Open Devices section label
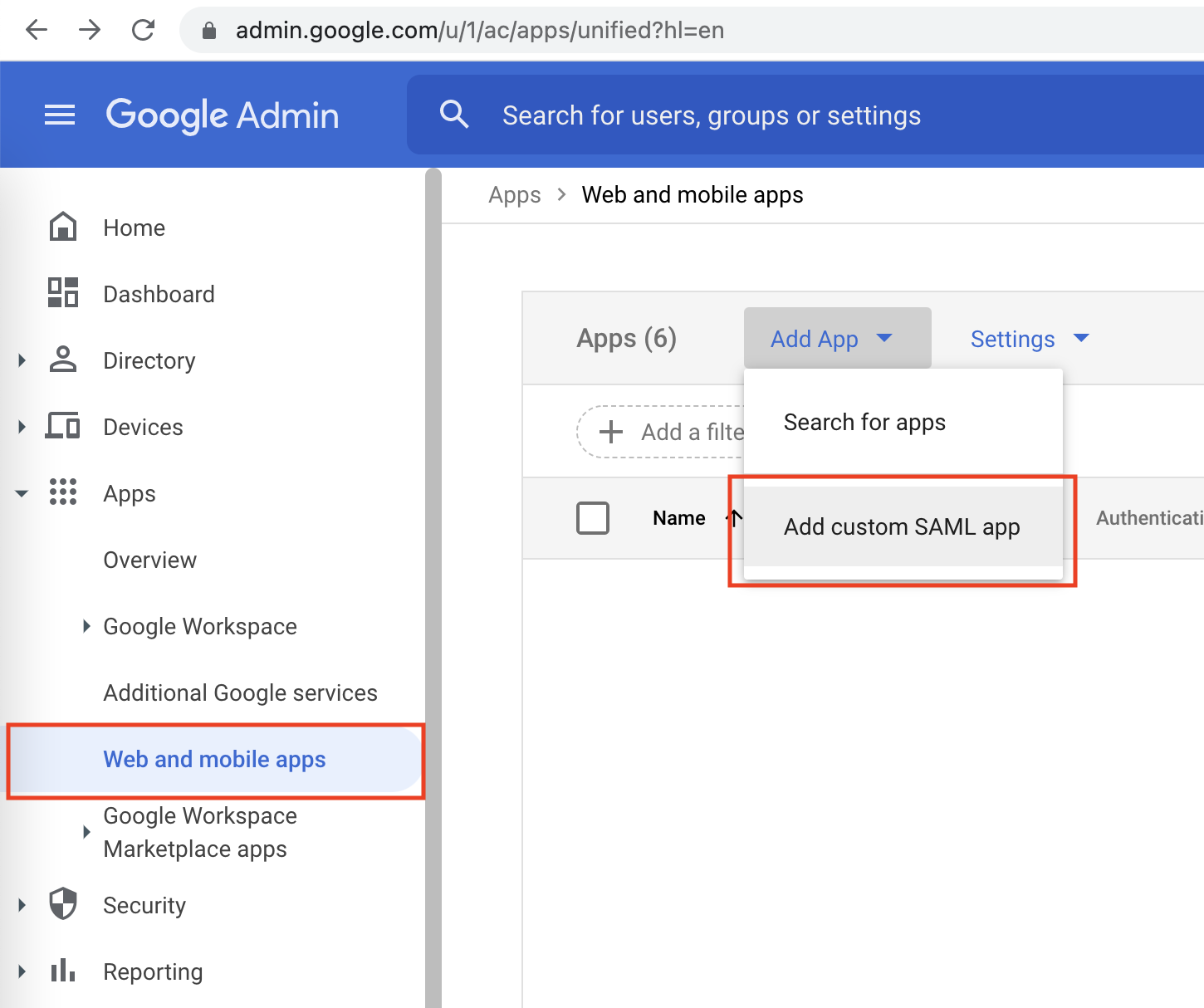The height and width of the screenshot is (1008, 1204). [x=143, y=427]
